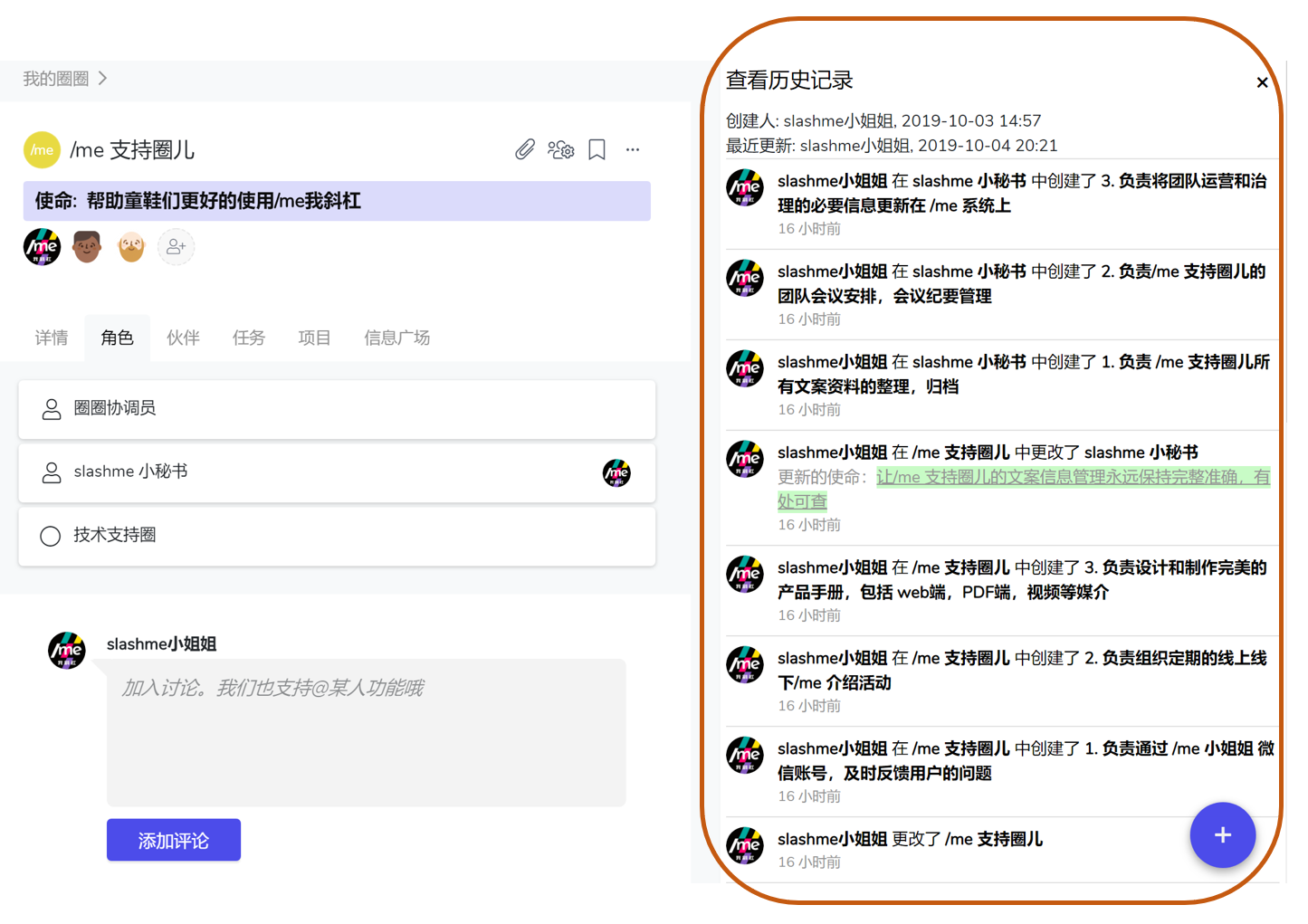Click the person icon beside 圈圈协调员
This screenshot has height=924, width=1308.
(52, 409)
